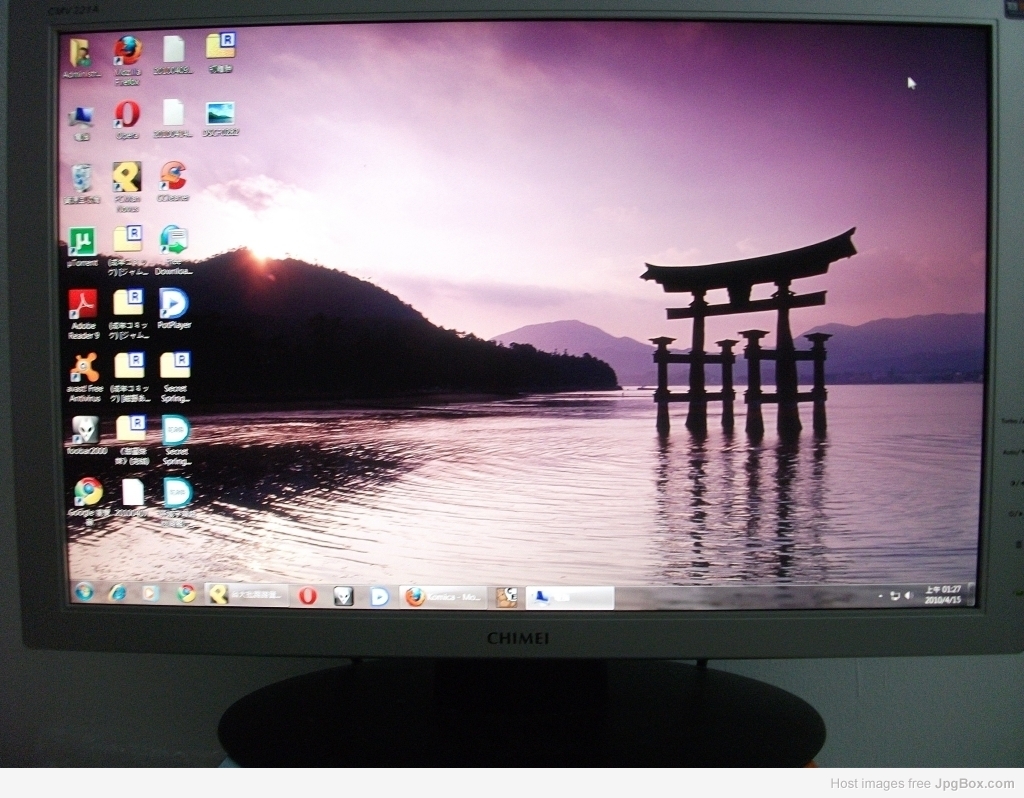Open the Opera desktop shortcut
This screenshot has height=798, width=1024.
[127, 114]
